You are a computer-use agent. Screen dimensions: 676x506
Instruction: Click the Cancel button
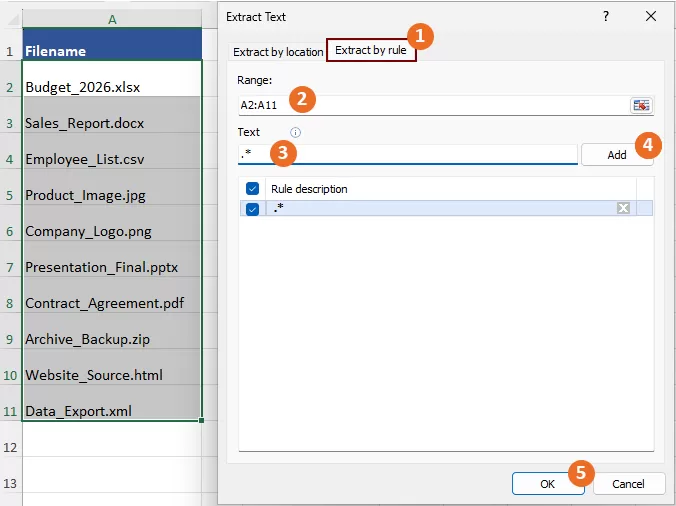(629, 484)
